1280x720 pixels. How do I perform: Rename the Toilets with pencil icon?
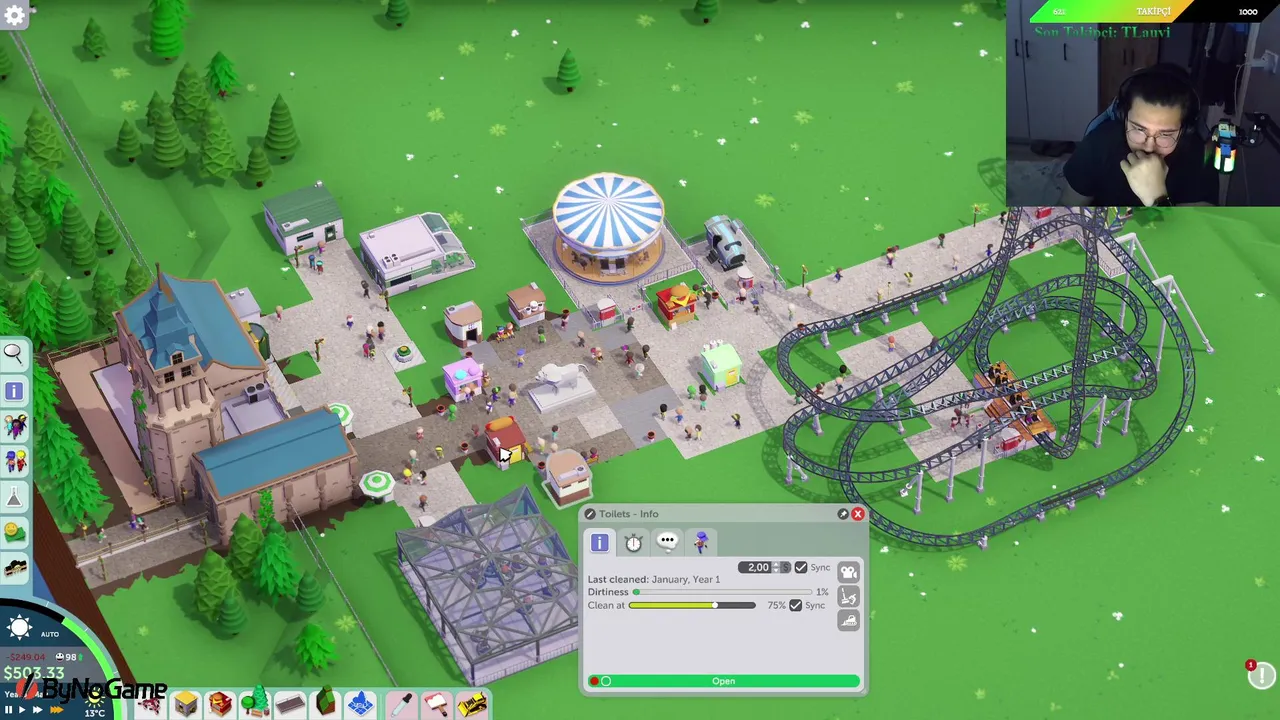590,514
